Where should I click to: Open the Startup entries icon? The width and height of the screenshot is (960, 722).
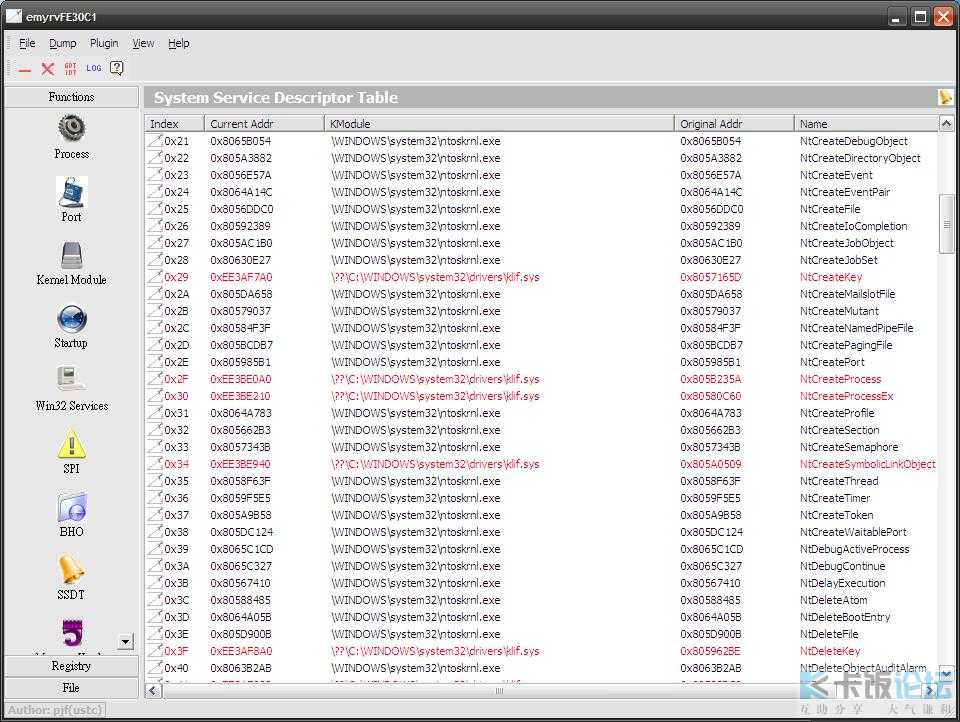tap(72, 318)
